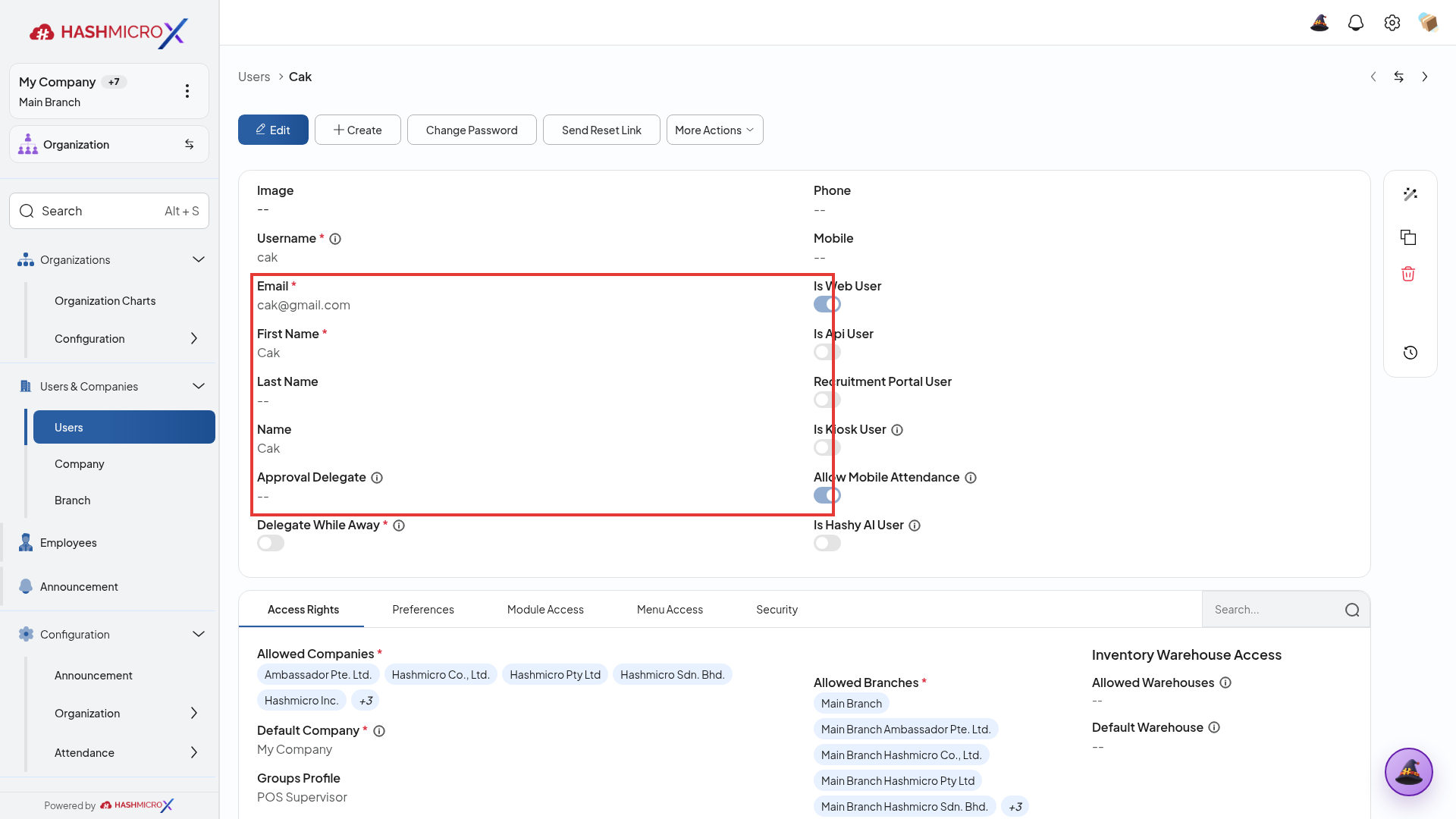Open company switcher three-dot menu
This screenshot has height=819, width=1456.
point(187,91)
